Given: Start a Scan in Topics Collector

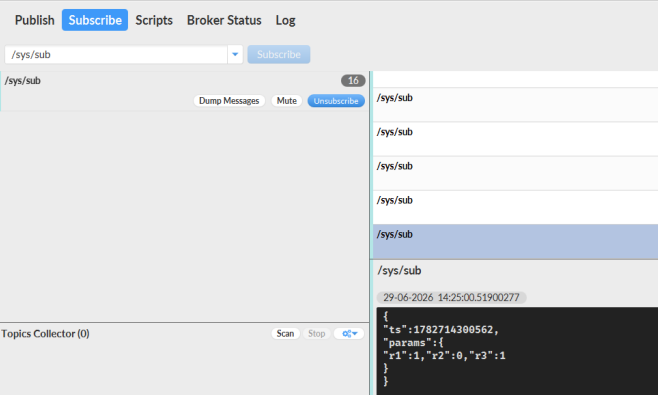Looking at the screenshot, I should (x=285, y=334).
